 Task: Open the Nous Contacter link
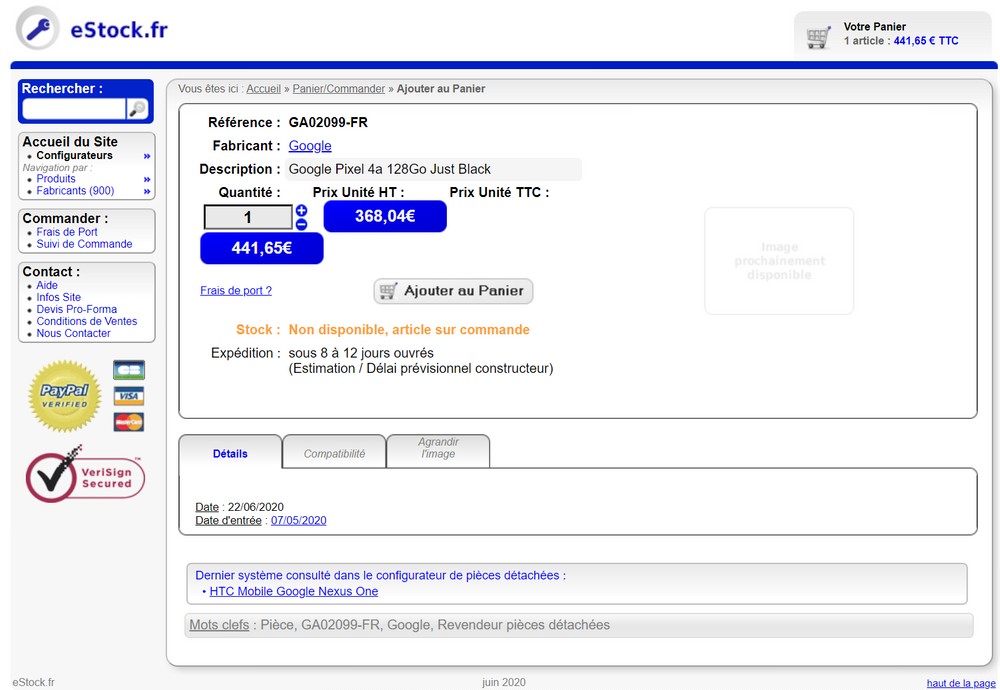click(73, 334)
